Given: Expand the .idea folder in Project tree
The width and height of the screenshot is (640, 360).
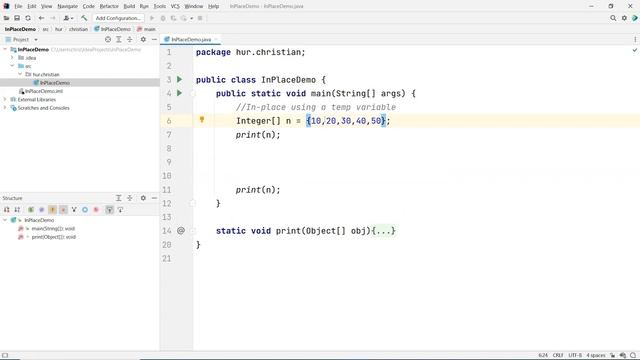Looking at the screenshot, I should point(12,58).
